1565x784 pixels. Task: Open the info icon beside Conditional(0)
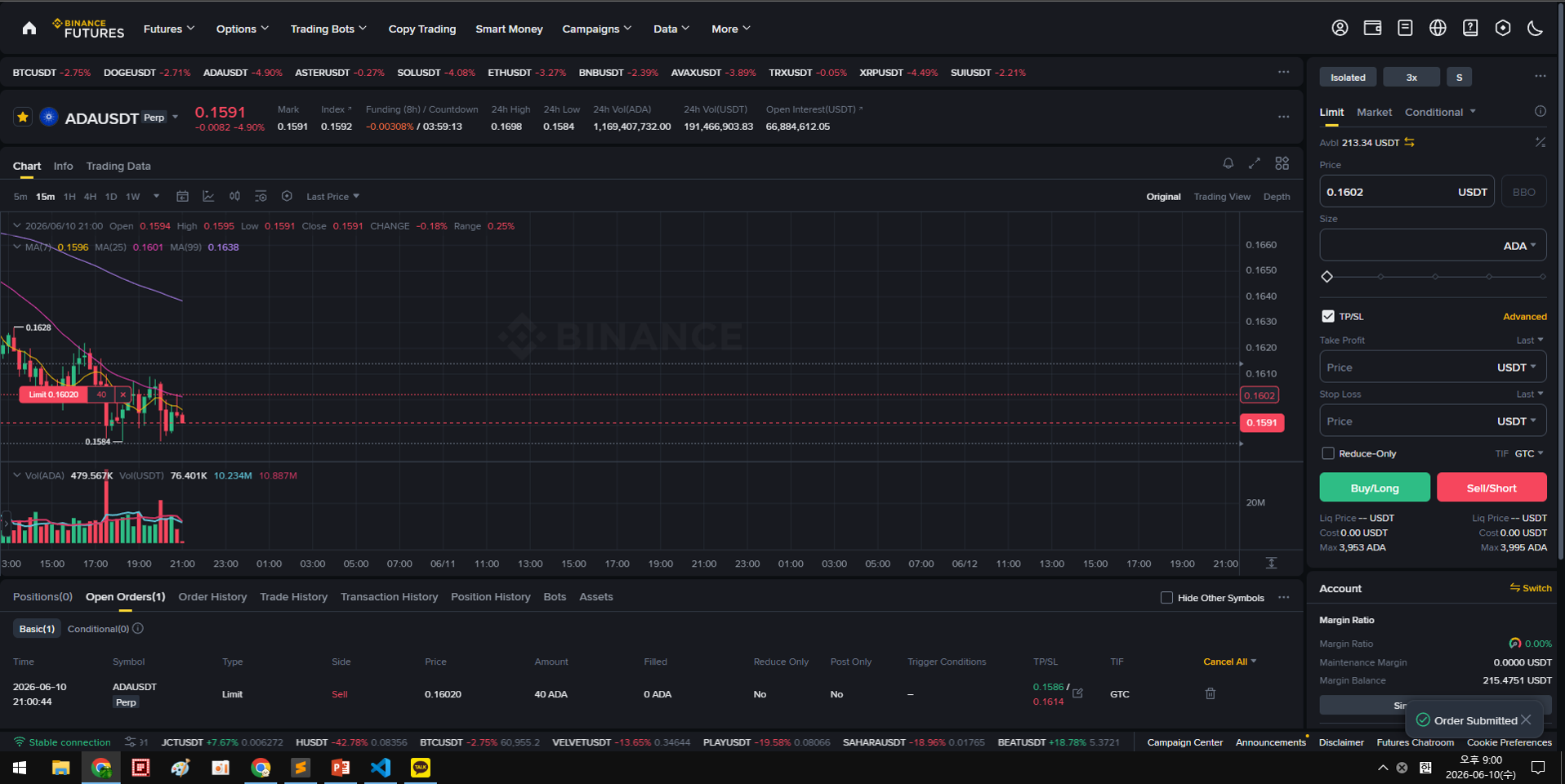(x=138, y=628)
